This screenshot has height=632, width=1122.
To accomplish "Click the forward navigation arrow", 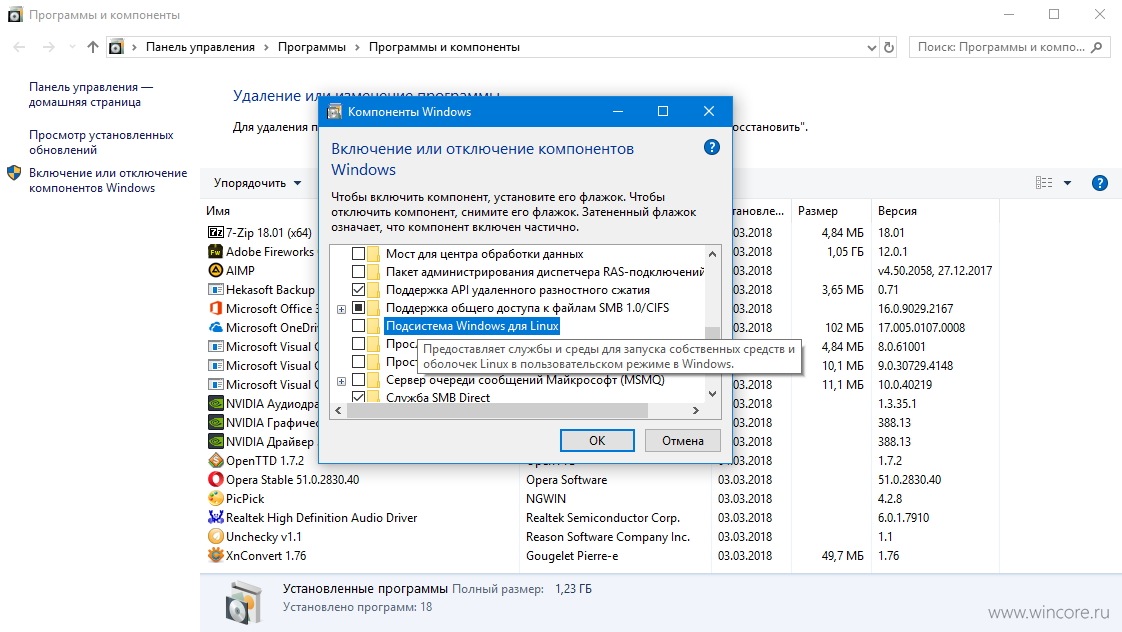I will pos(49,47).
